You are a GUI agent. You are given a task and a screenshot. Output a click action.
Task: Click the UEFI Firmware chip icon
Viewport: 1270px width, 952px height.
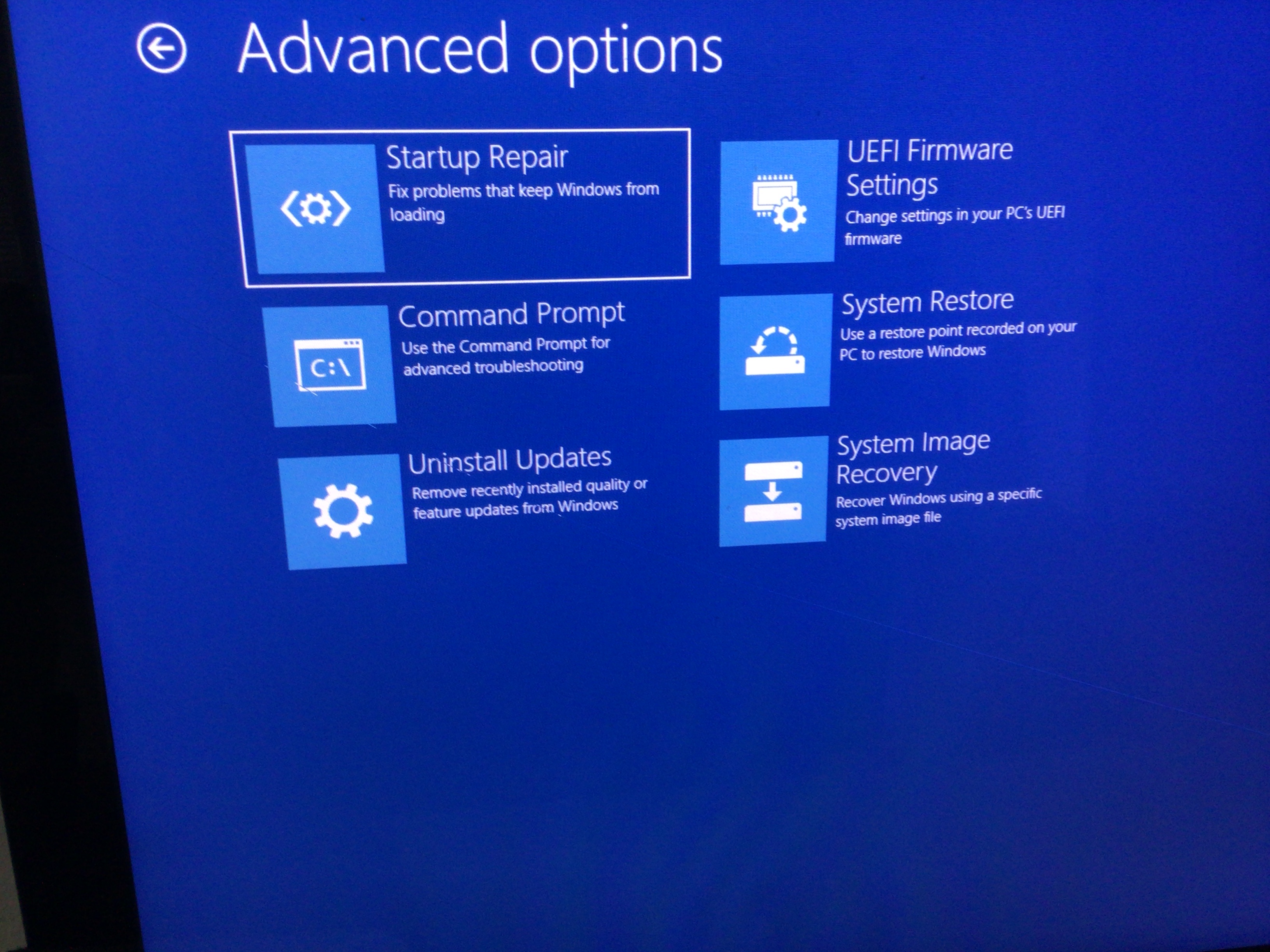(x=779, y=203)
